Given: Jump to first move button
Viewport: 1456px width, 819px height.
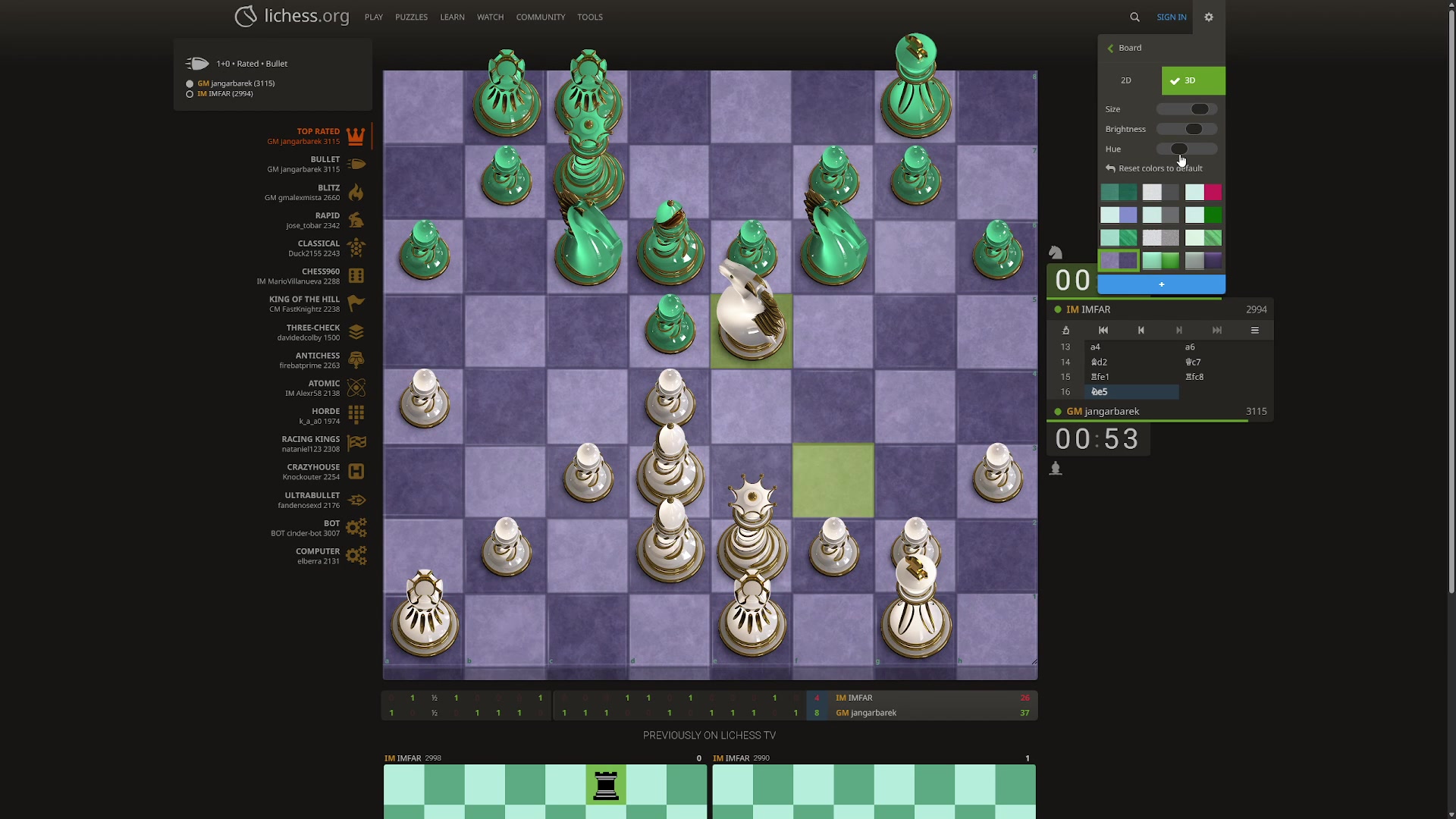Looking at the screenshot, I should point(1103,330).
